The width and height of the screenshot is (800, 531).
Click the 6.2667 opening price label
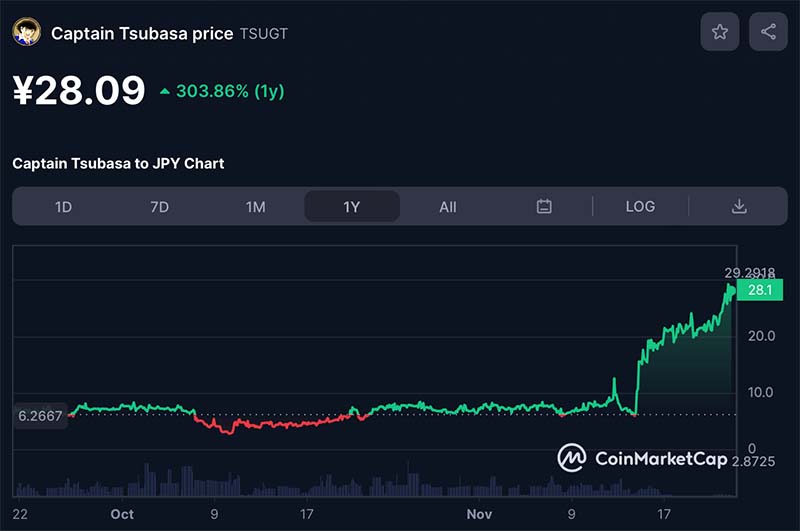pos(40,416)
